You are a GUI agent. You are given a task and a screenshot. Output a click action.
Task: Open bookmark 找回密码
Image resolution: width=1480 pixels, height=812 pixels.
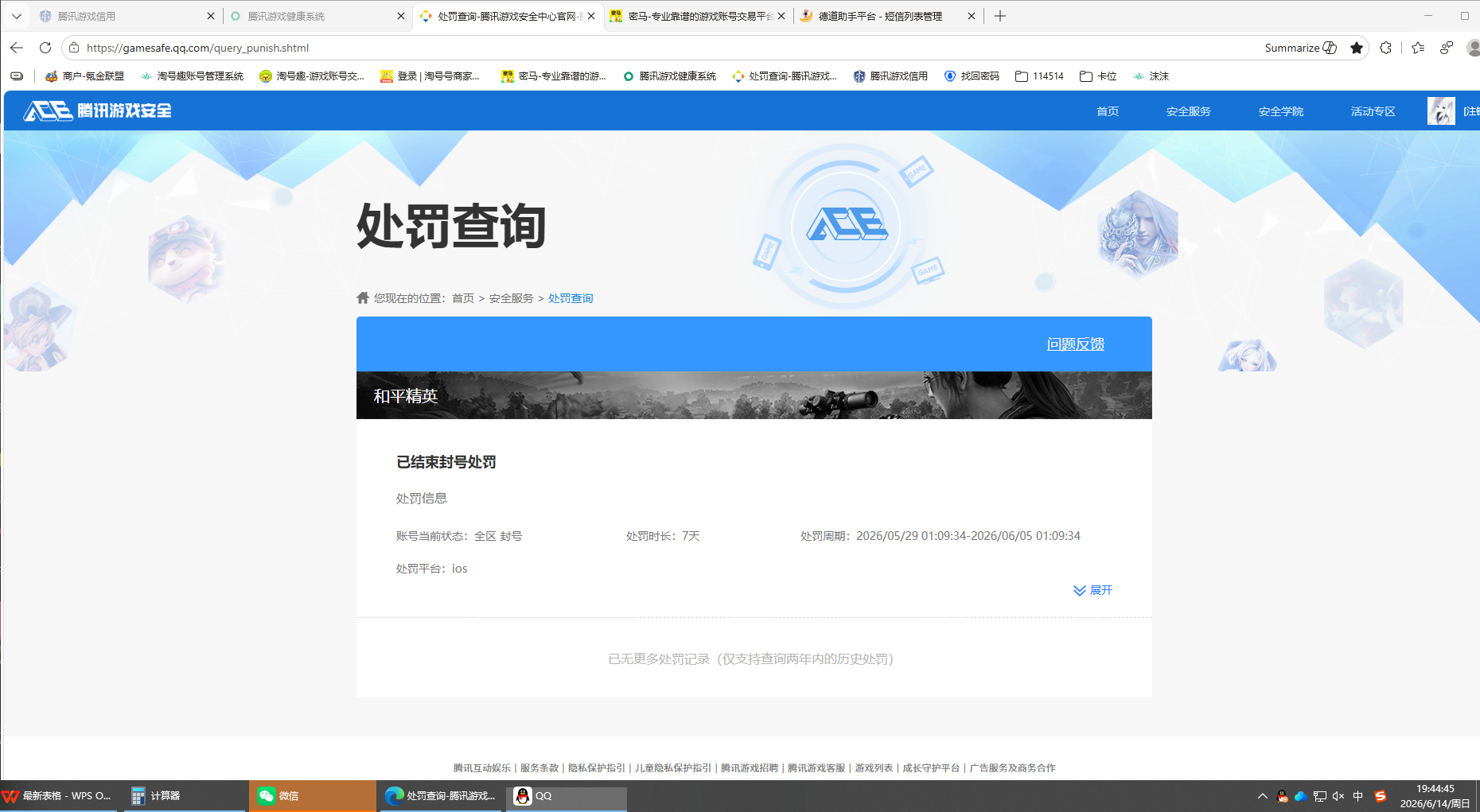972,76
